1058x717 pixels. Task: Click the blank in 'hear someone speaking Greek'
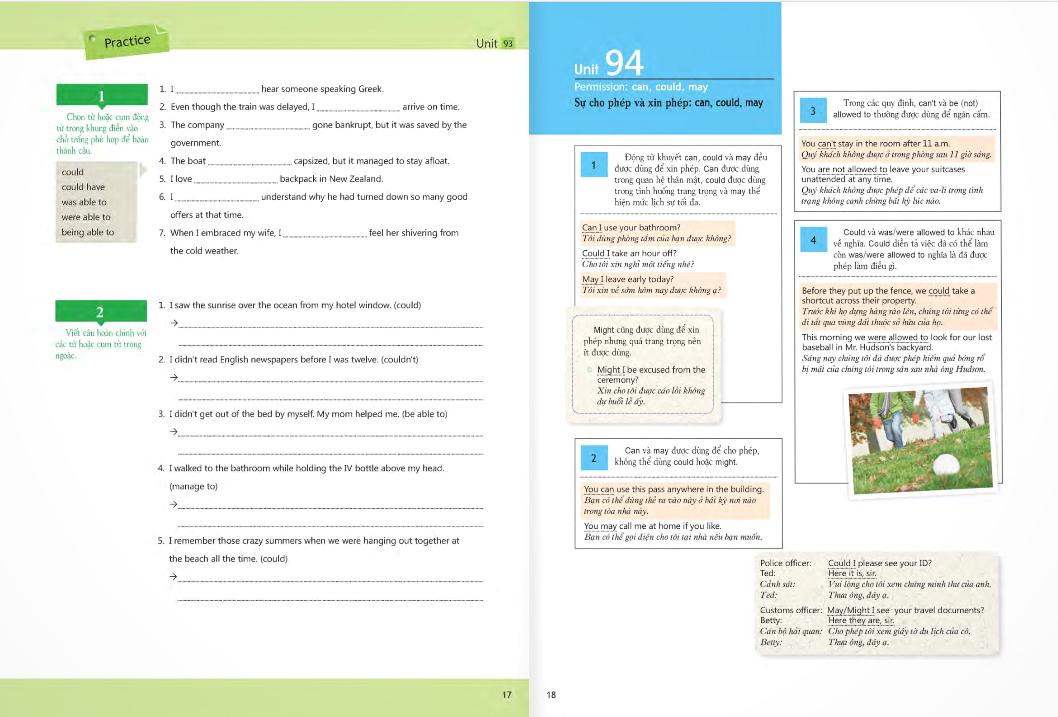[x=217, y=90]
